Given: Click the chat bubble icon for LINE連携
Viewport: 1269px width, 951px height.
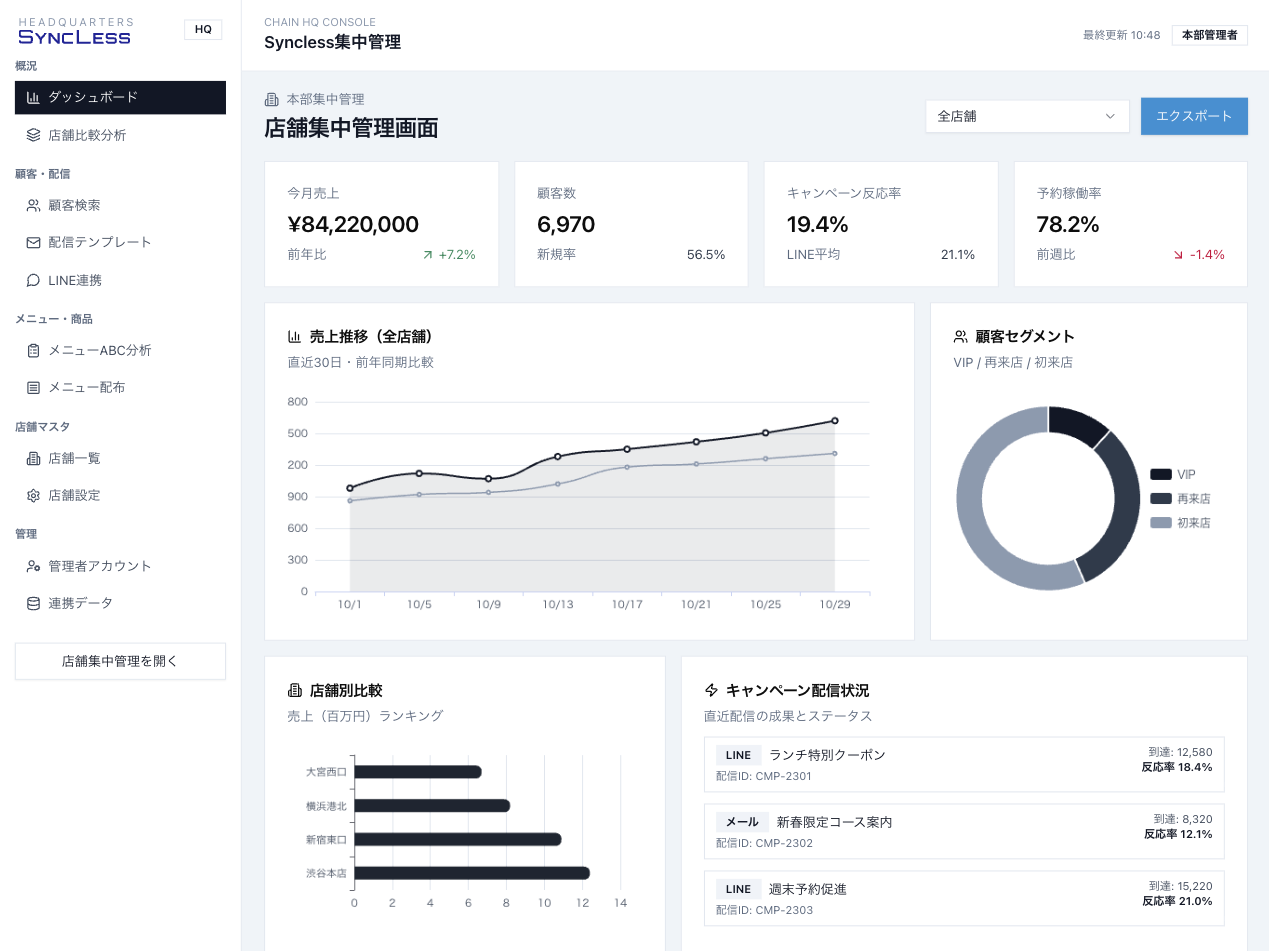Looking at the screenshot, I should tap(33, 280).
